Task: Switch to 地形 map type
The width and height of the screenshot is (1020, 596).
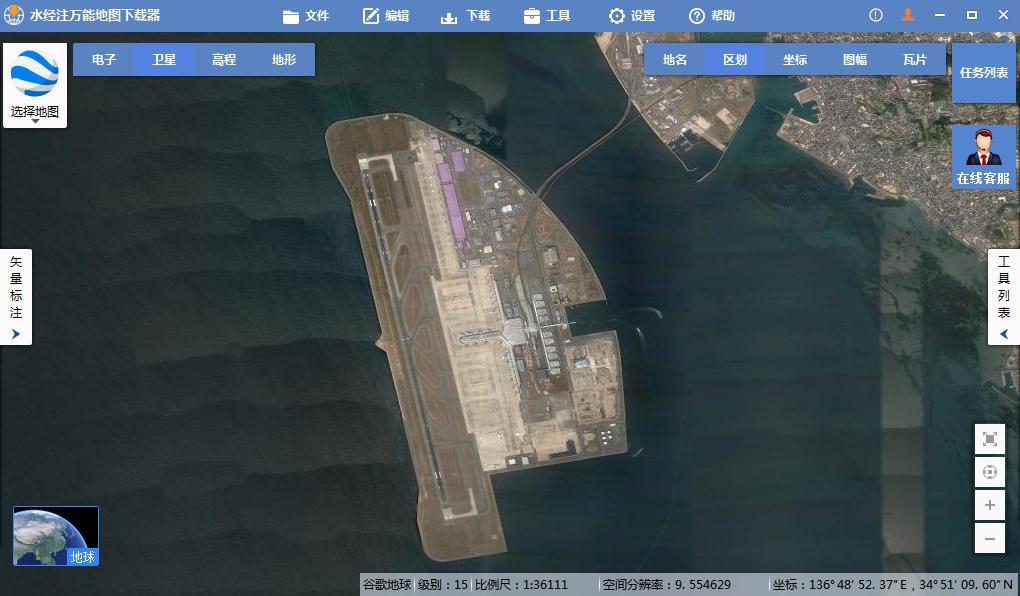Action: (284, 60)
